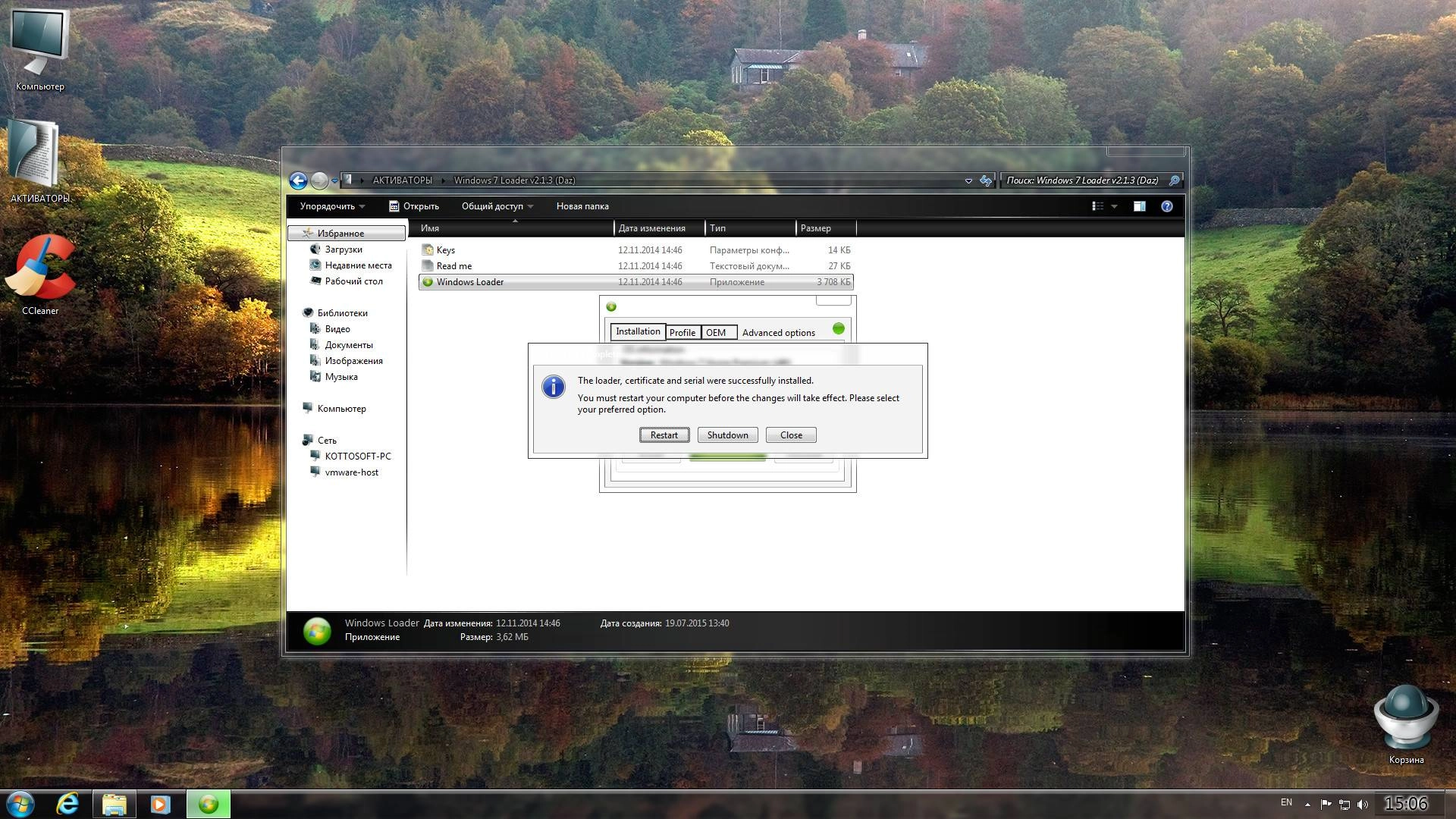Click the EN language indicator
Viewport: 1456px width, 819px height.
point(1286,802)
